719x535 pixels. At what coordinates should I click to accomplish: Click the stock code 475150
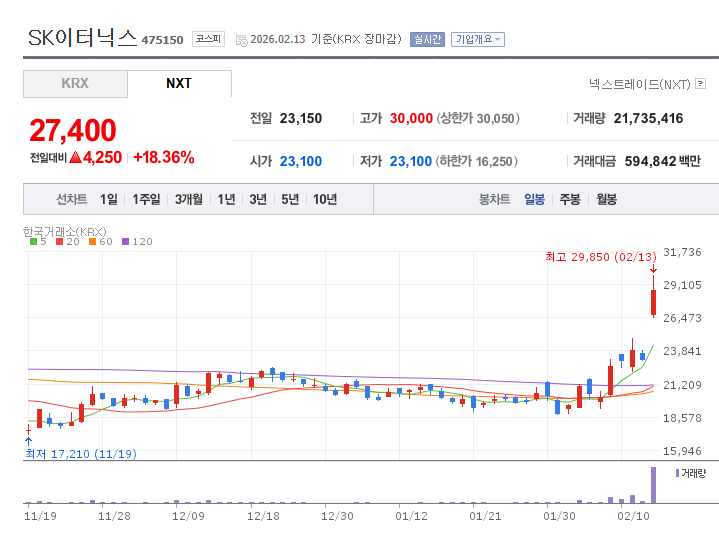pos(162,40)
